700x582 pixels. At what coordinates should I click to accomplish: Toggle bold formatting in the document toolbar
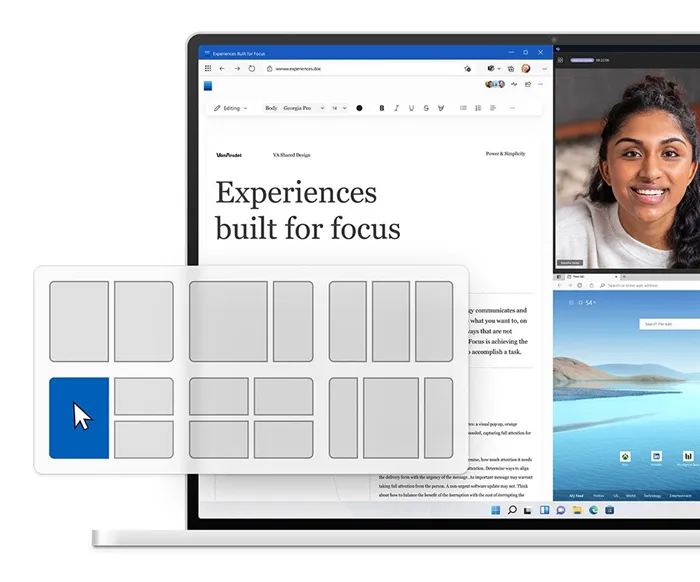(381, 108)
